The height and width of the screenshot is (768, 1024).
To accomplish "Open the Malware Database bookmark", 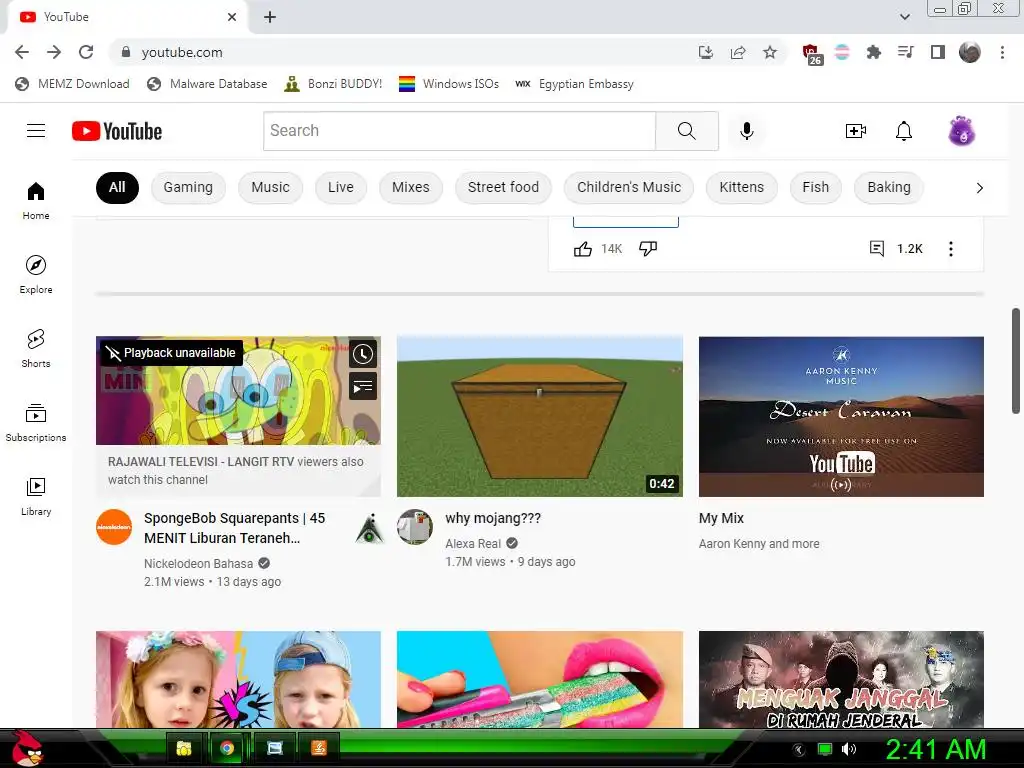I will click(x=207, y=84).
